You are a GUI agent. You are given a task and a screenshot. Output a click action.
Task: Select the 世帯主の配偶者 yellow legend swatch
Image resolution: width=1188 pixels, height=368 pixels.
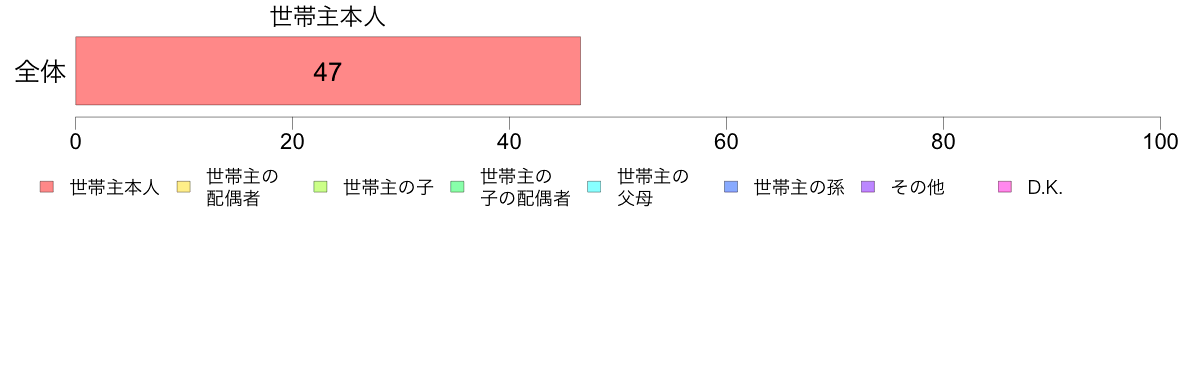[x=183, y=188]
